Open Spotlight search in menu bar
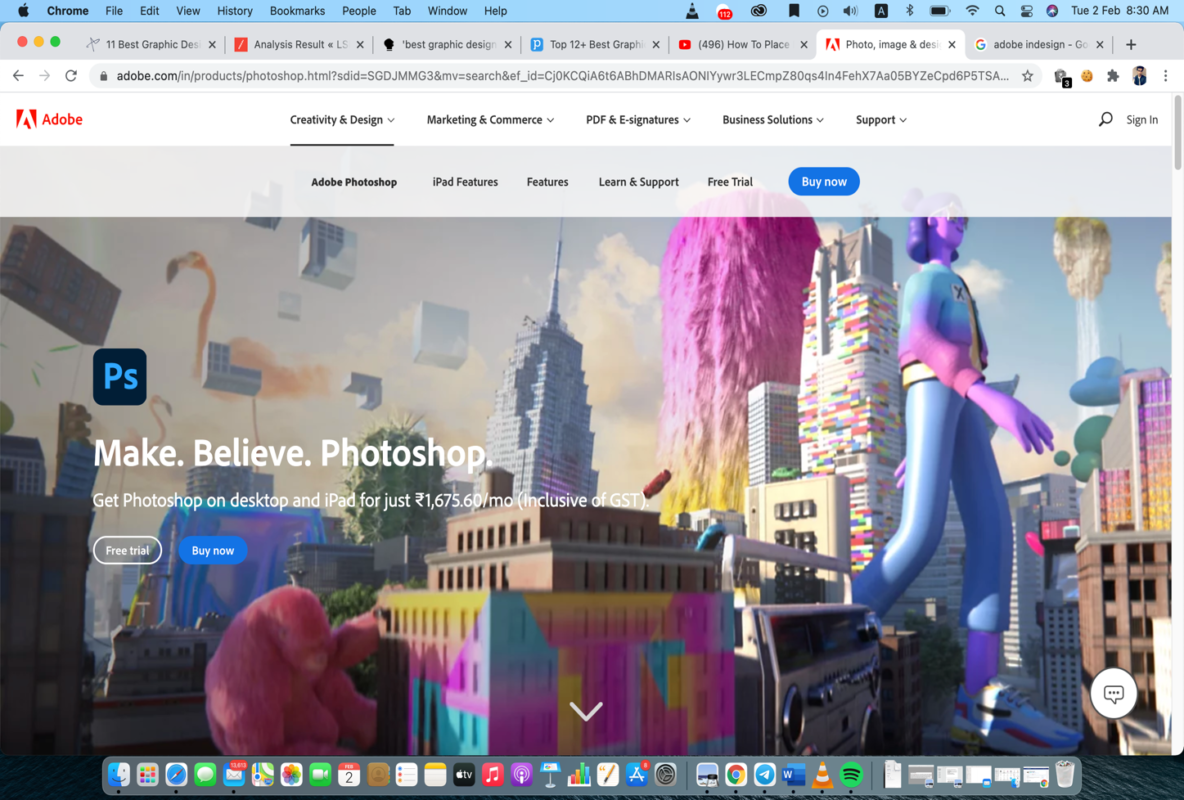The height and width of the screenshot is (800, 1184). [x=1000, y=11]
